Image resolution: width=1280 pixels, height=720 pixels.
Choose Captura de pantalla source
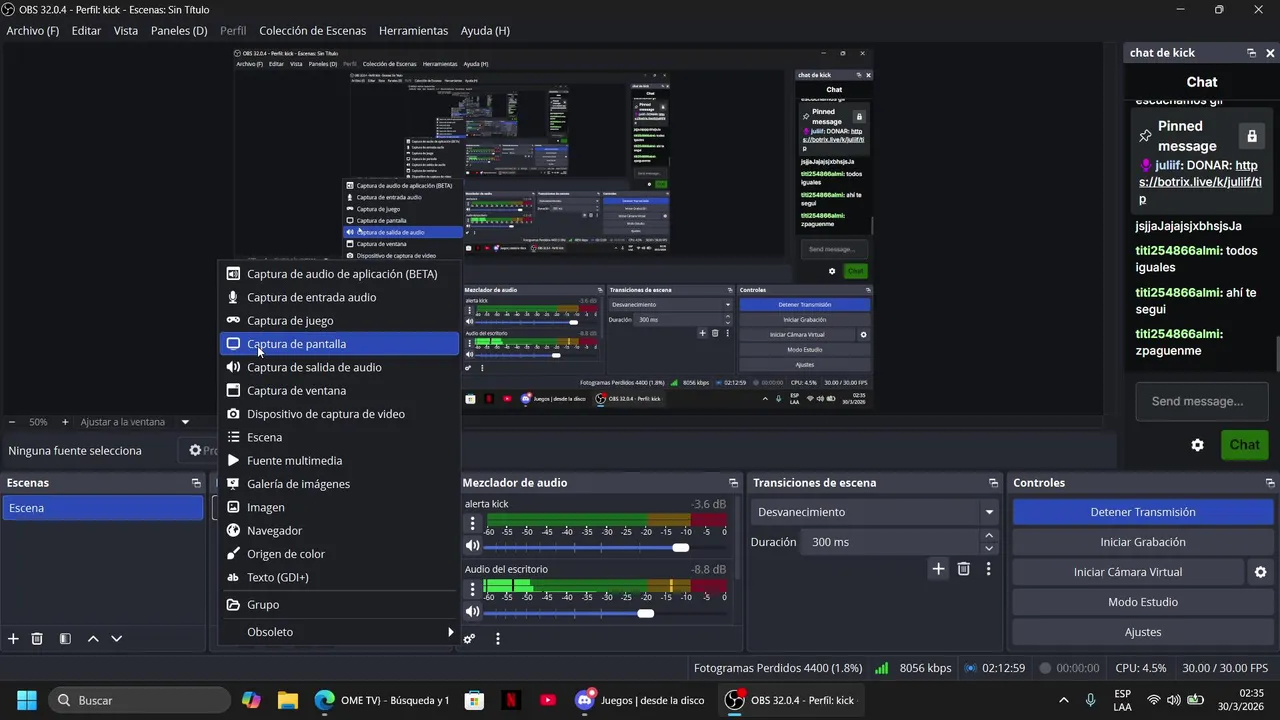(x=339, y=344)
